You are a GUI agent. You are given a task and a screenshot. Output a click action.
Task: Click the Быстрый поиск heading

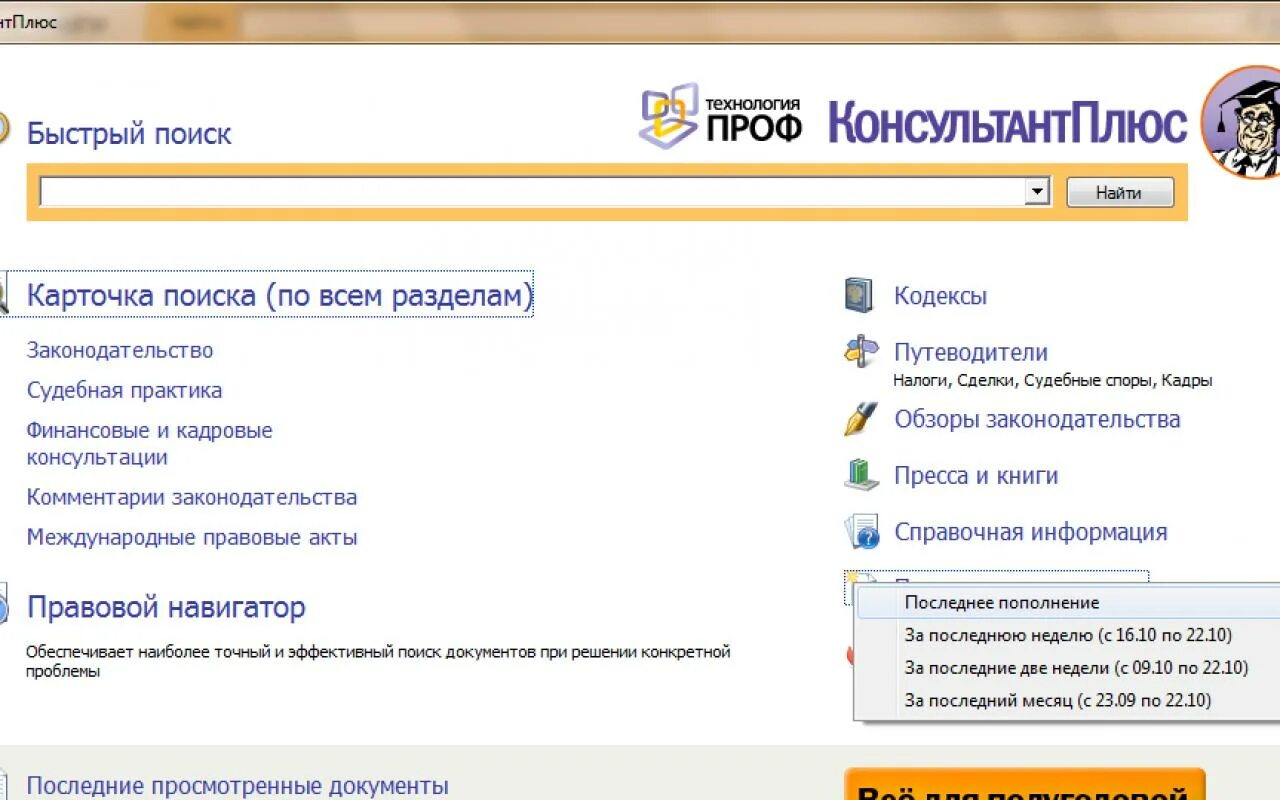click(129, 133)
